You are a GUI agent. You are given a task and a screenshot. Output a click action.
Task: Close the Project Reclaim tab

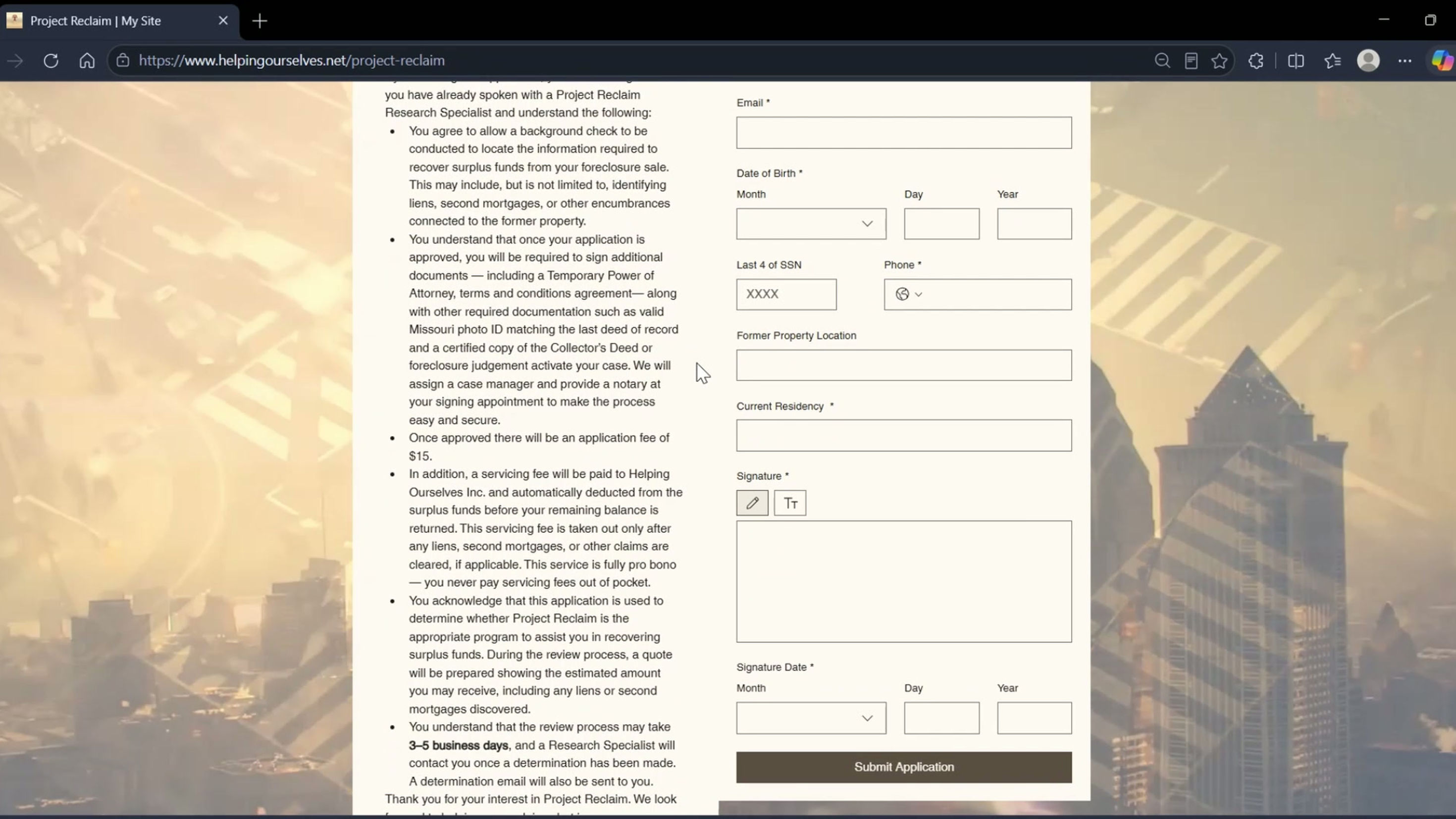(223, 20)
